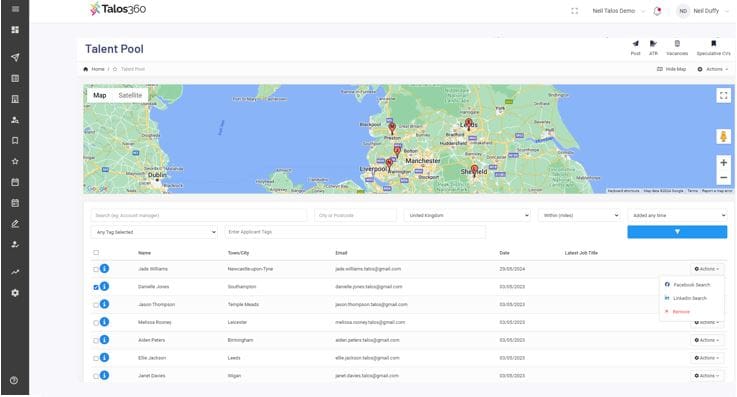This screenshot has width=737, height=397.
Task: Expand the Neil Talos Demo account dropdown
Action: (618, 11)
